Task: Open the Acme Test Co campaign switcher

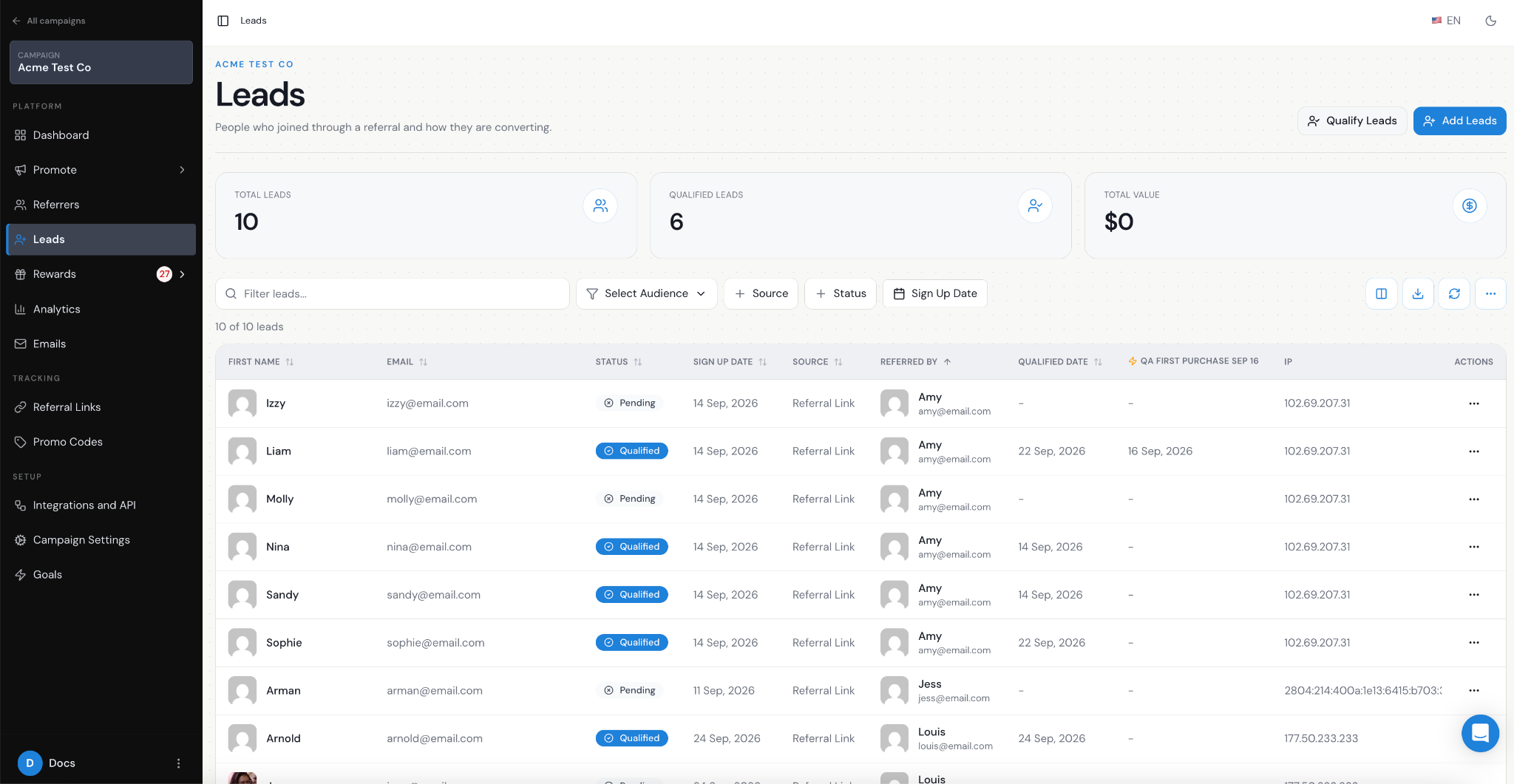Action: tap(101, 62)
